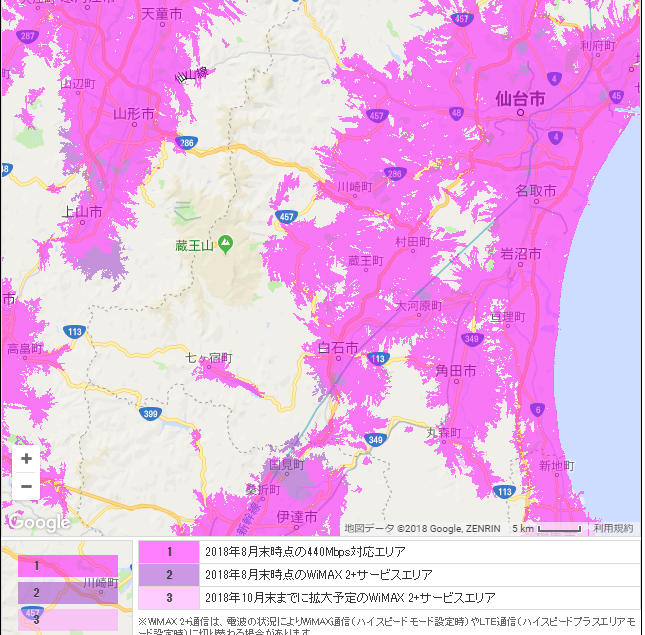Click the 2018年8月末時点のWiMAX 2+サービスエリア legend text

(319, 575)
